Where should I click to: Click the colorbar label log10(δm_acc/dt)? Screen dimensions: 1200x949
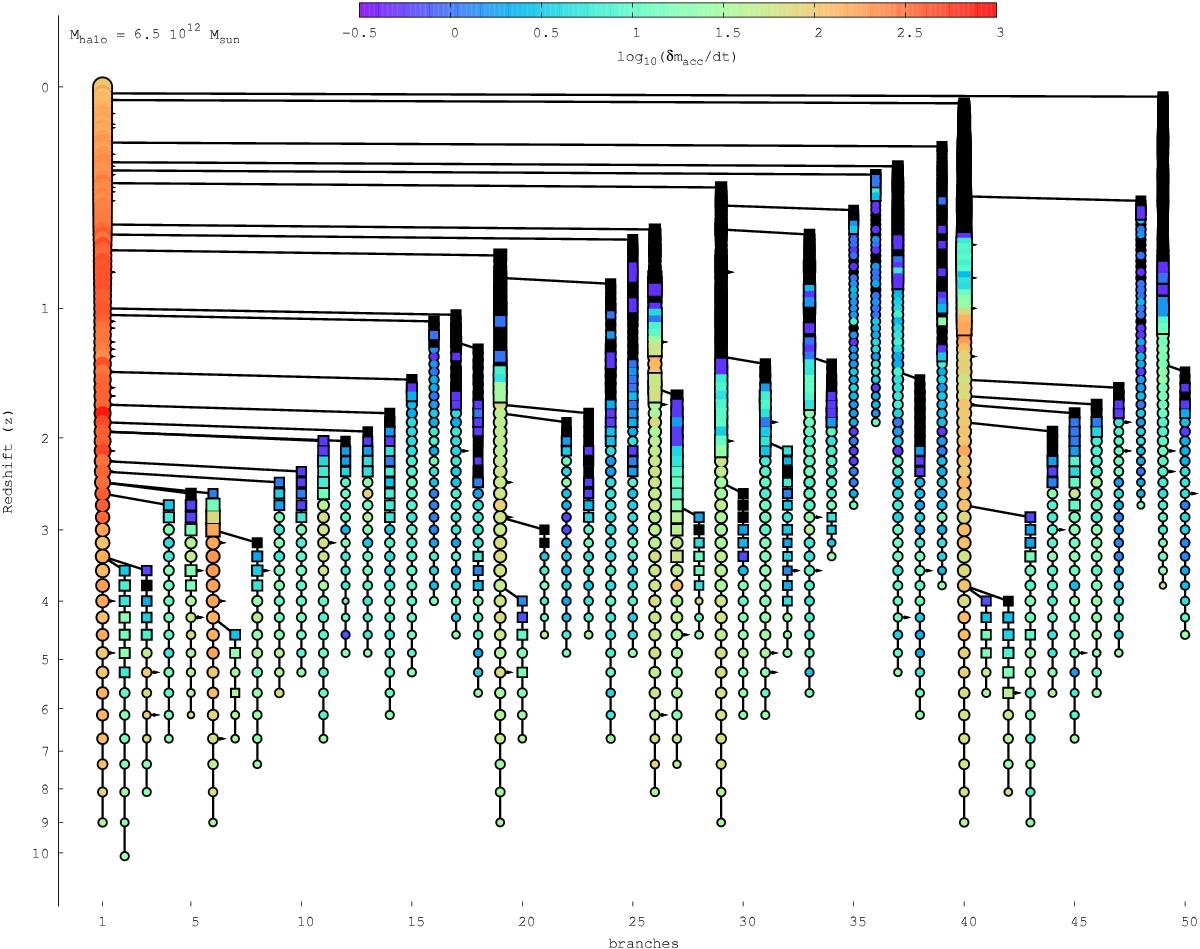click(677, 57)
